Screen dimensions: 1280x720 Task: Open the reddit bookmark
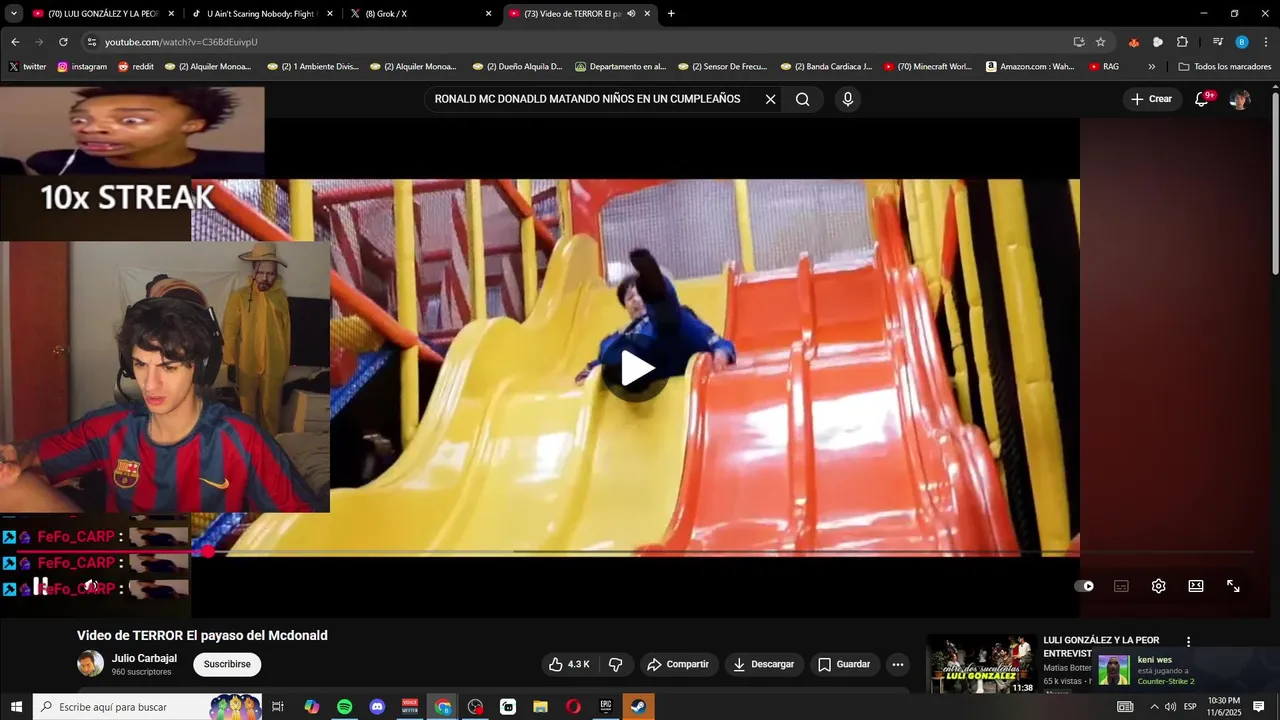coord(136,67)
